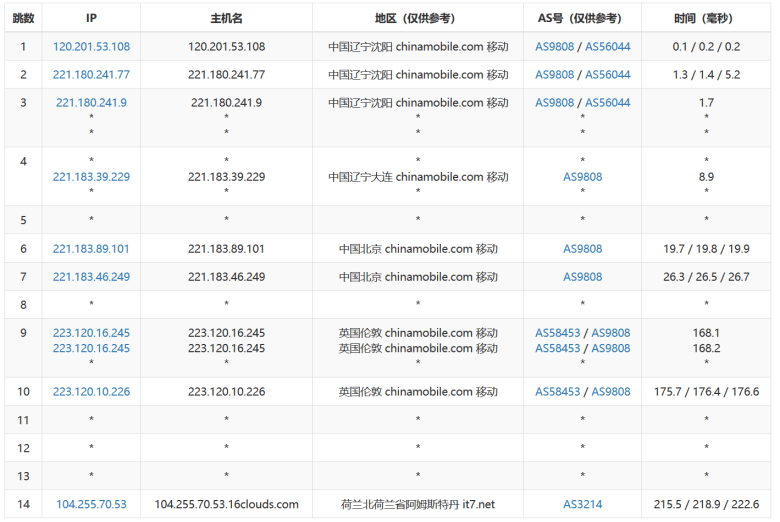Click the AS56044 link in hop 1 row
780x522 pixels.
pyautogui.click(x=607, y=46)
